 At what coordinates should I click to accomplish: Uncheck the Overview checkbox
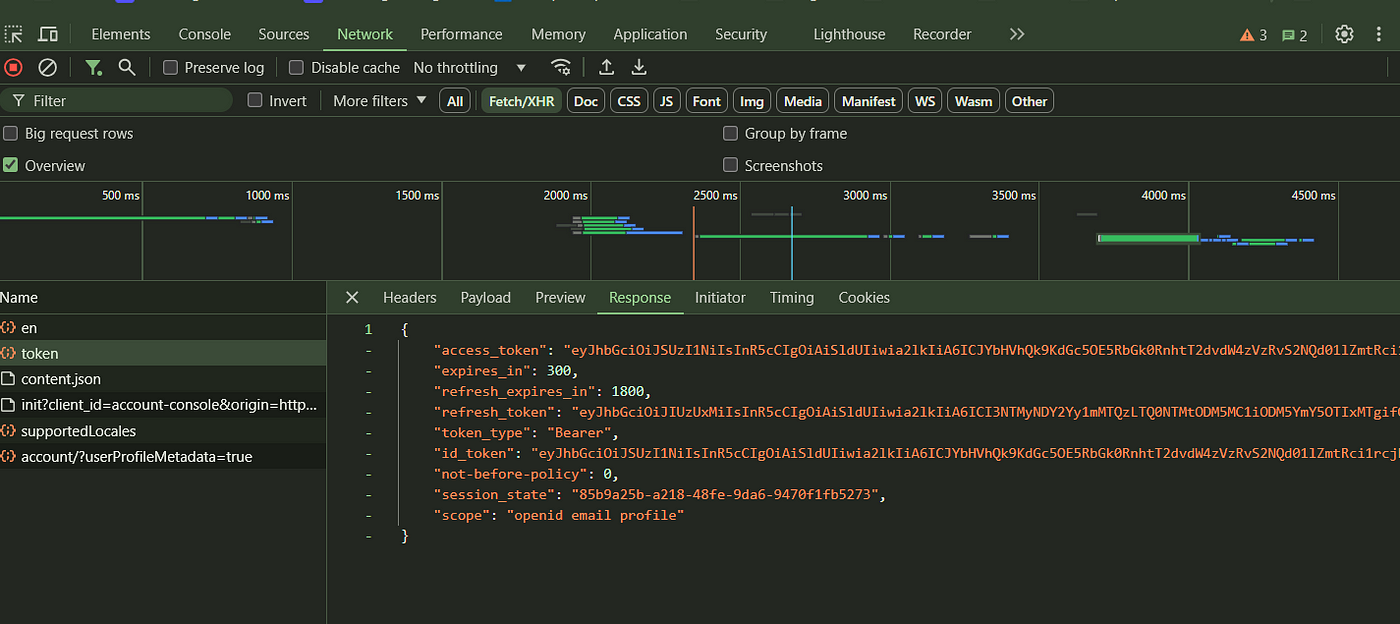pos(10,165)
